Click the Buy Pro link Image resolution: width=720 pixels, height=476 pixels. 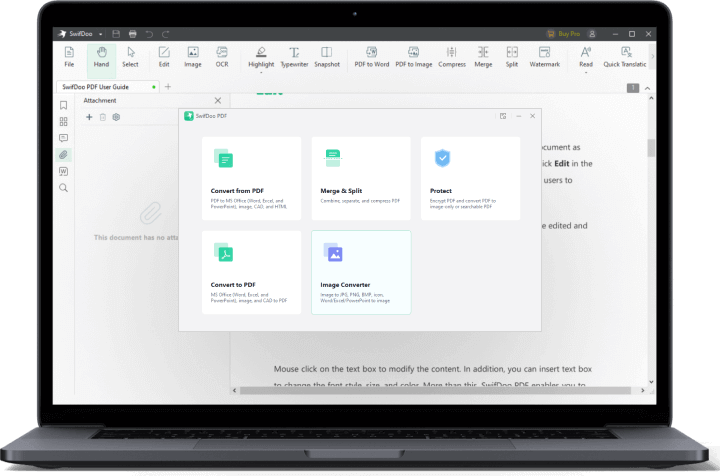click(x=563, y=34)
